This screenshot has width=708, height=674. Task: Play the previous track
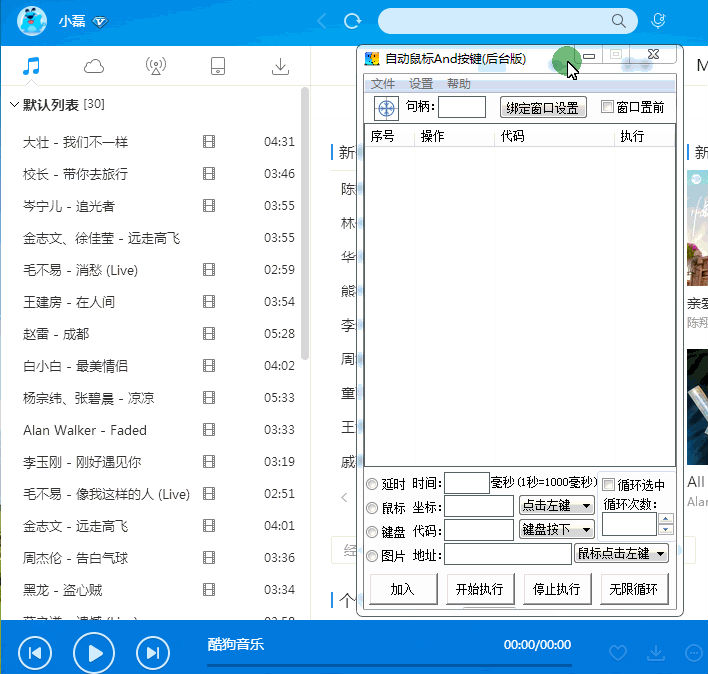point(35,653)
